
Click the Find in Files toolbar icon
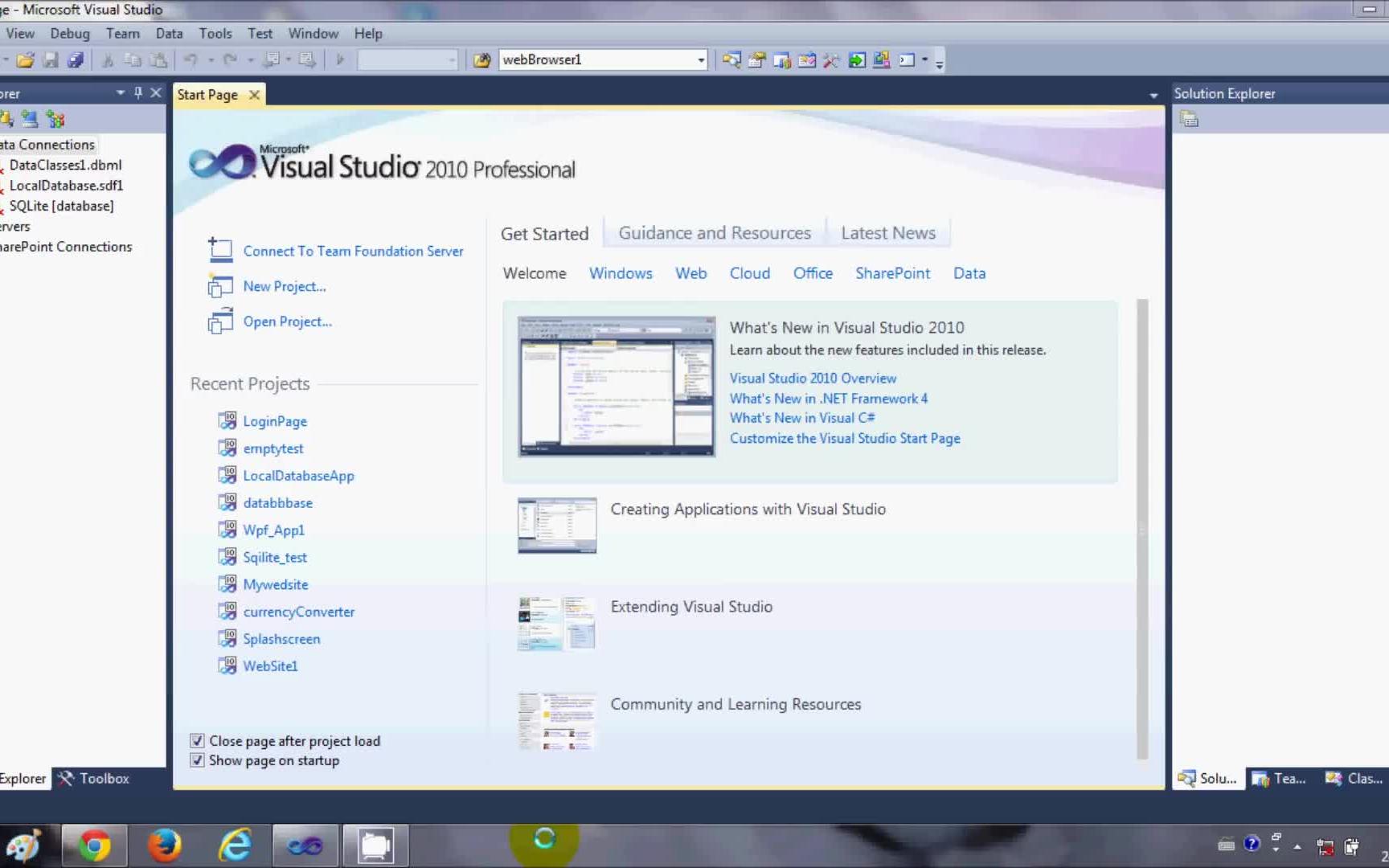pyautogui.click(x=481, y=59)
